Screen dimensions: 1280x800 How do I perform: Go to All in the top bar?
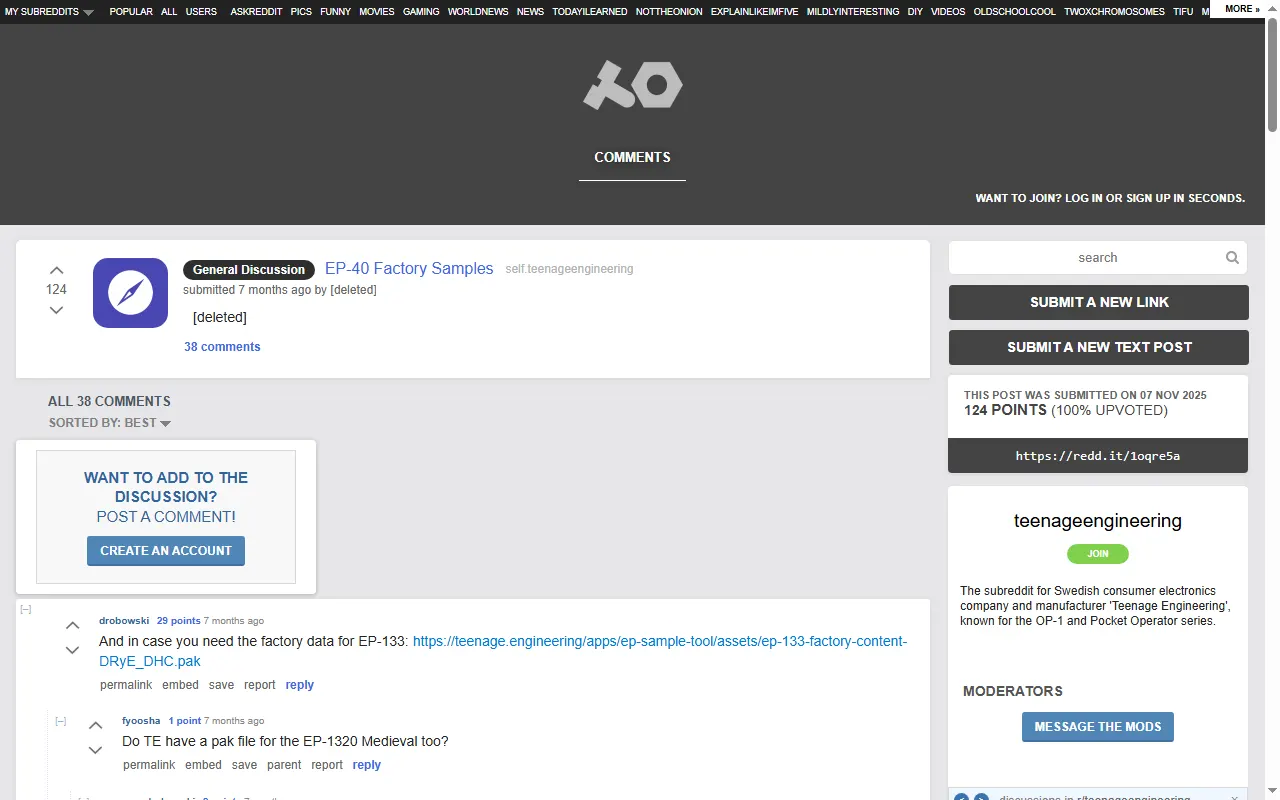click(169, 12)
